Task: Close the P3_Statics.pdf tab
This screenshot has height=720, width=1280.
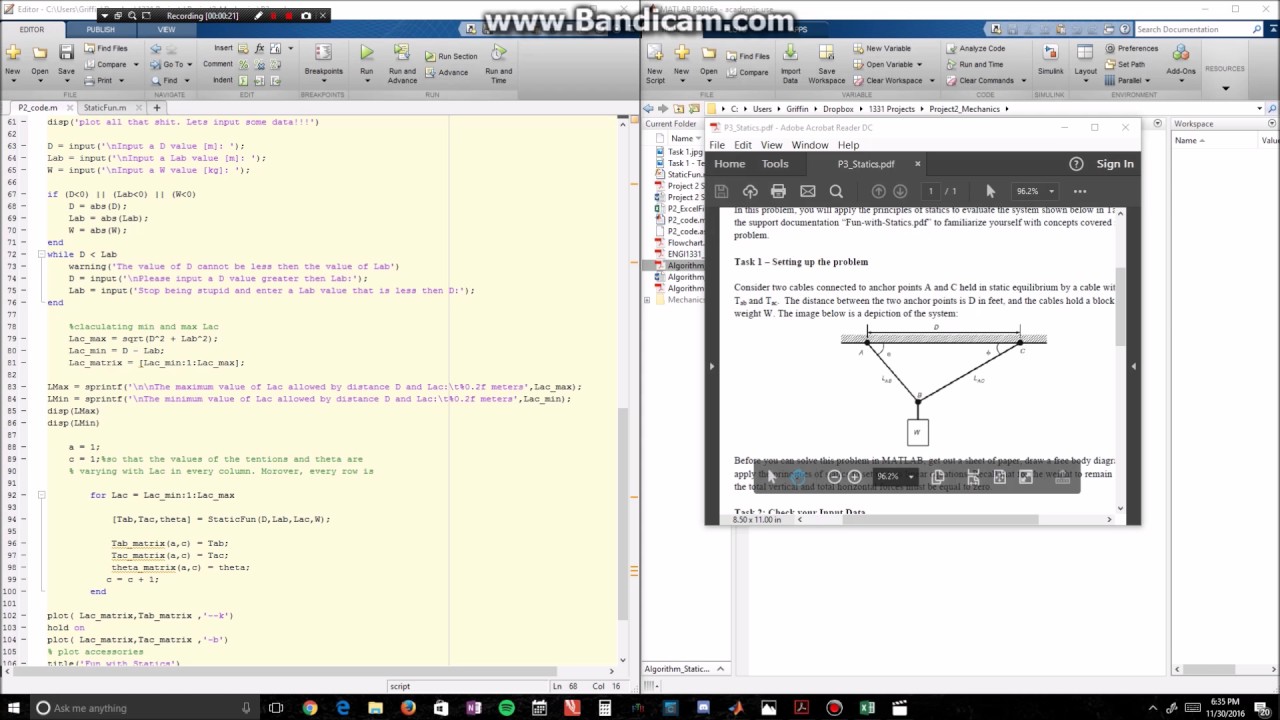Action: [x=917, y=164]
